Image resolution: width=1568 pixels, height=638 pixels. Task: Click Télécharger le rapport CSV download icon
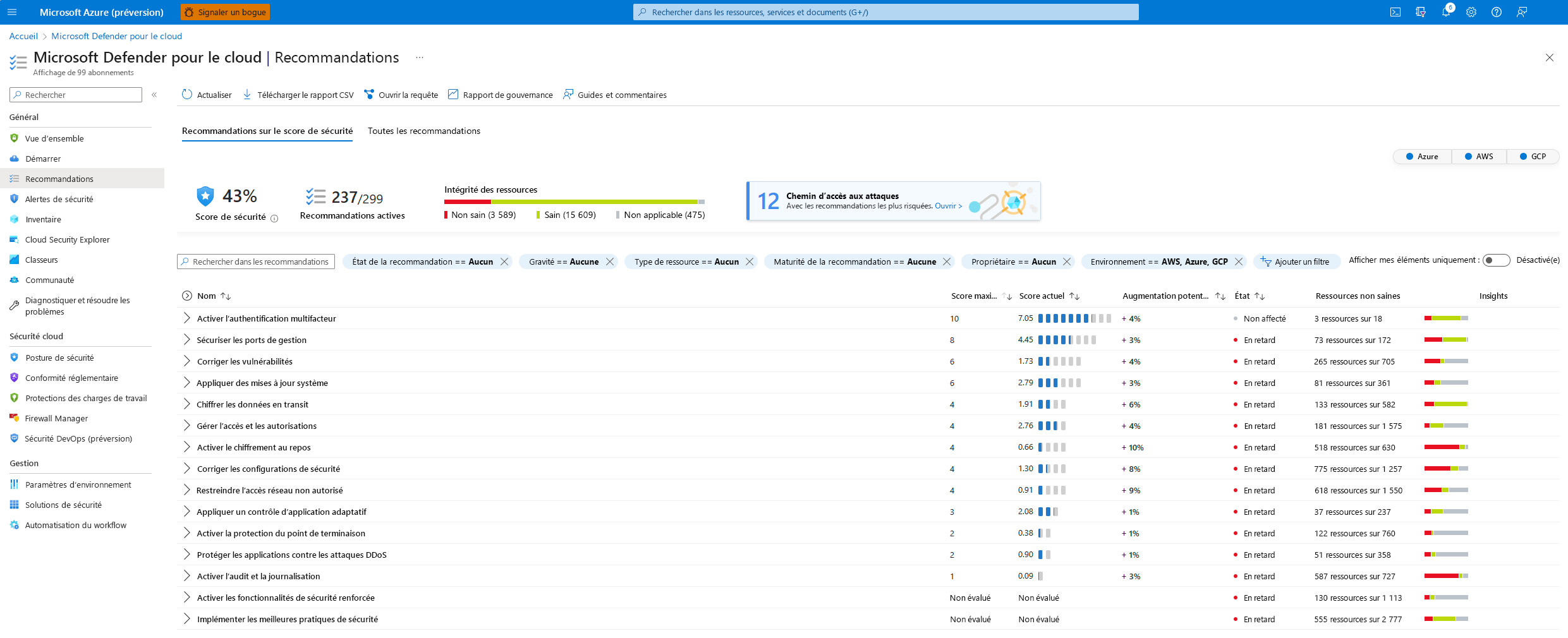247,95
